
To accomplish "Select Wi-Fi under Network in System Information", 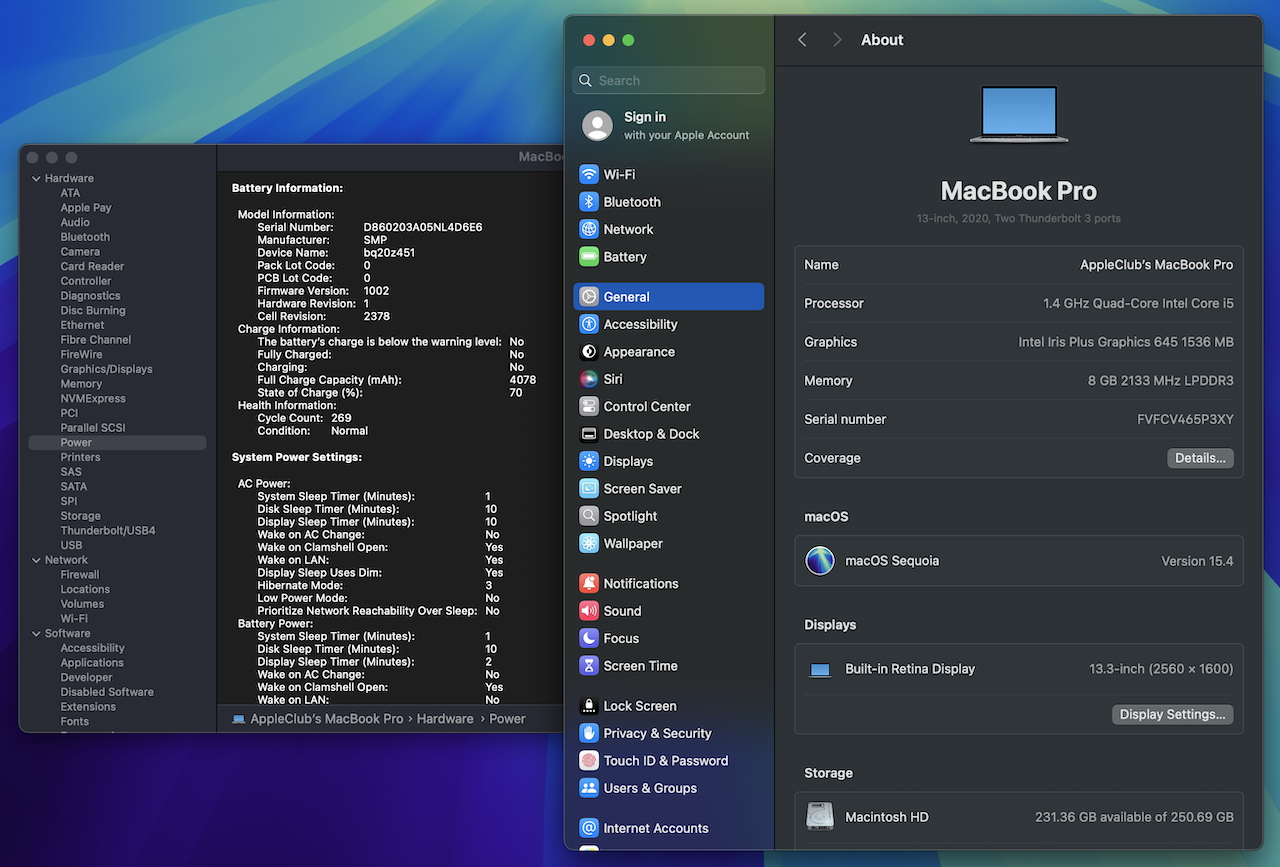I will (x=74, y=619).
